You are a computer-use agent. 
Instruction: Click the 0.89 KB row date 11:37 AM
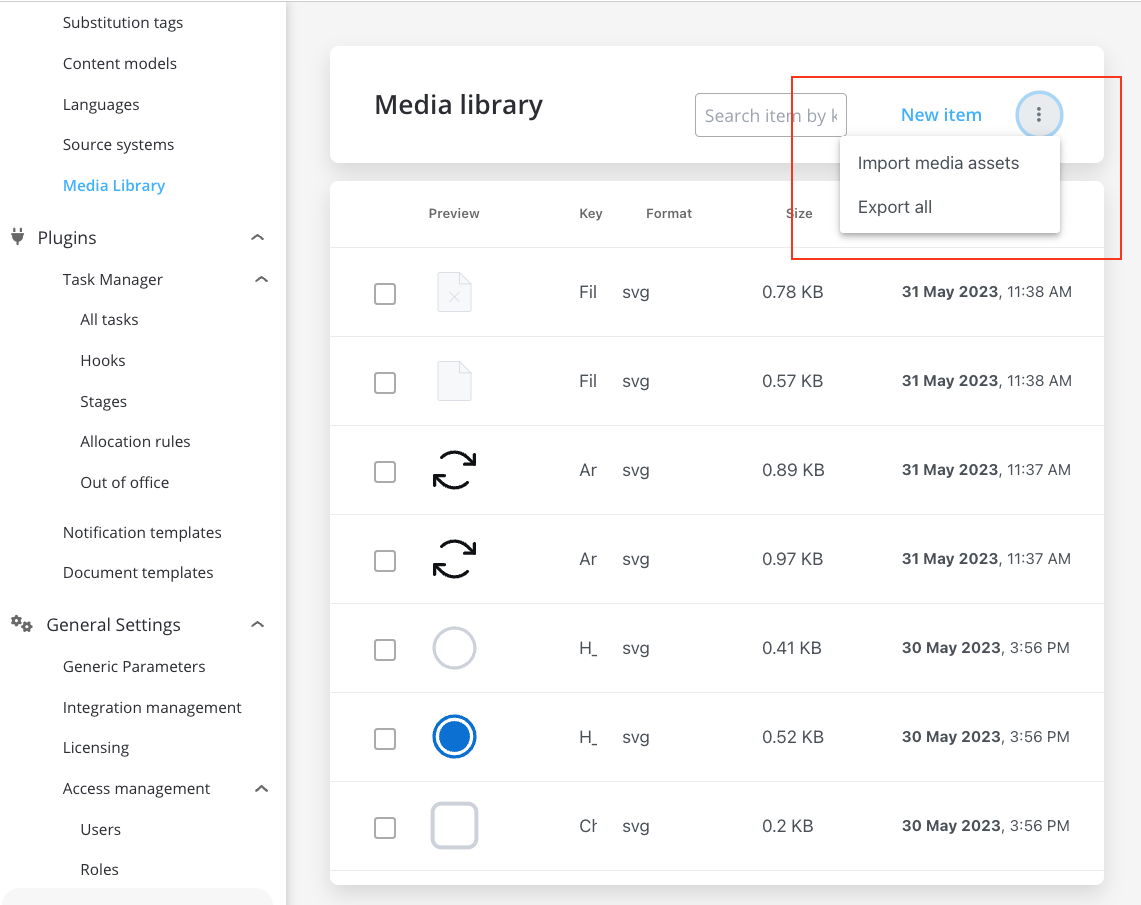986,469
